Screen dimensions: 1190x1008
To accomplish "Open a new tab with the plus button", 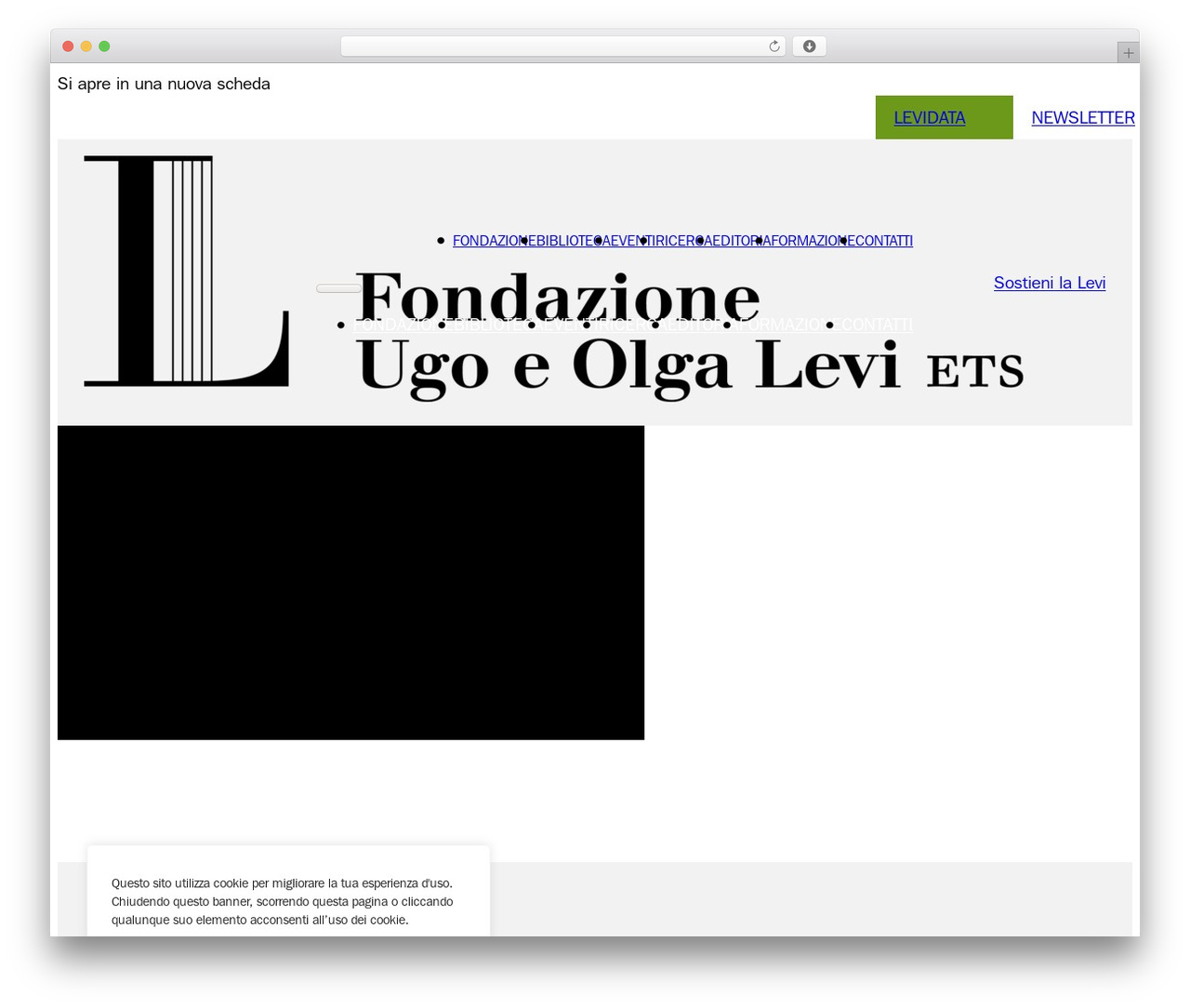I will click(1128, 53).
